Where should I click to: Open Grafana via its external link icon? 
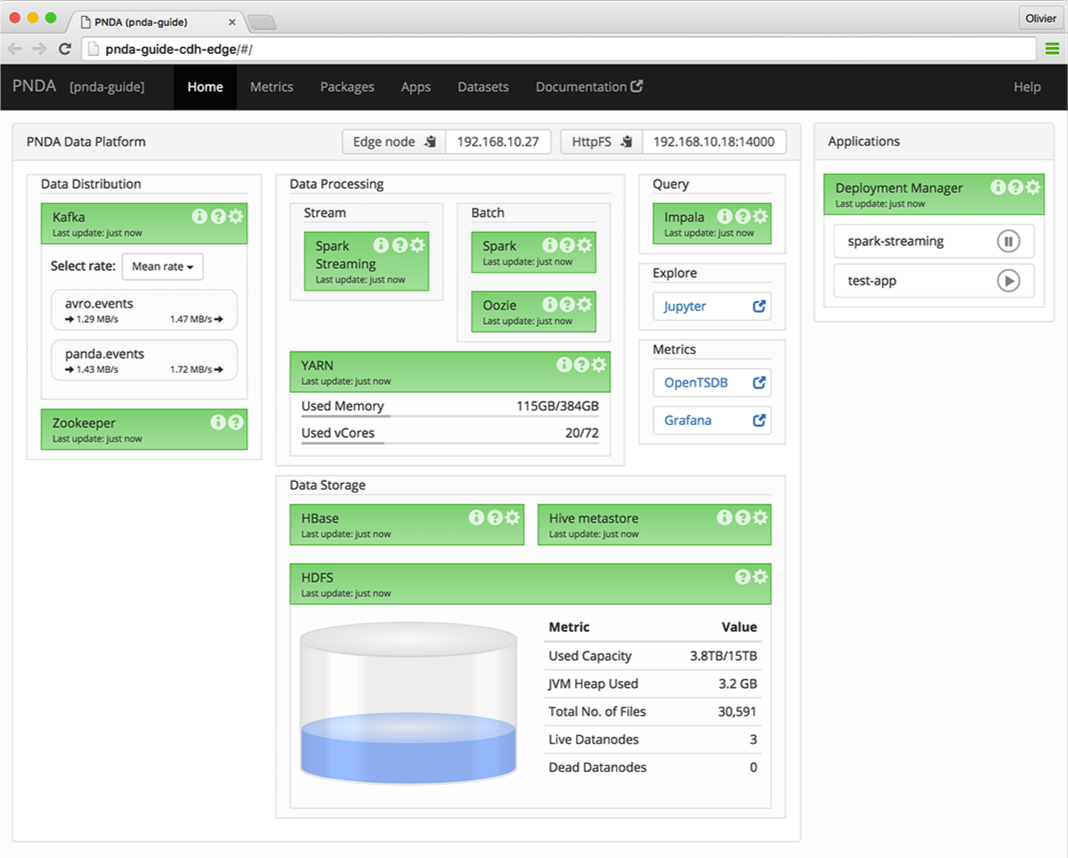coord(757,420)
